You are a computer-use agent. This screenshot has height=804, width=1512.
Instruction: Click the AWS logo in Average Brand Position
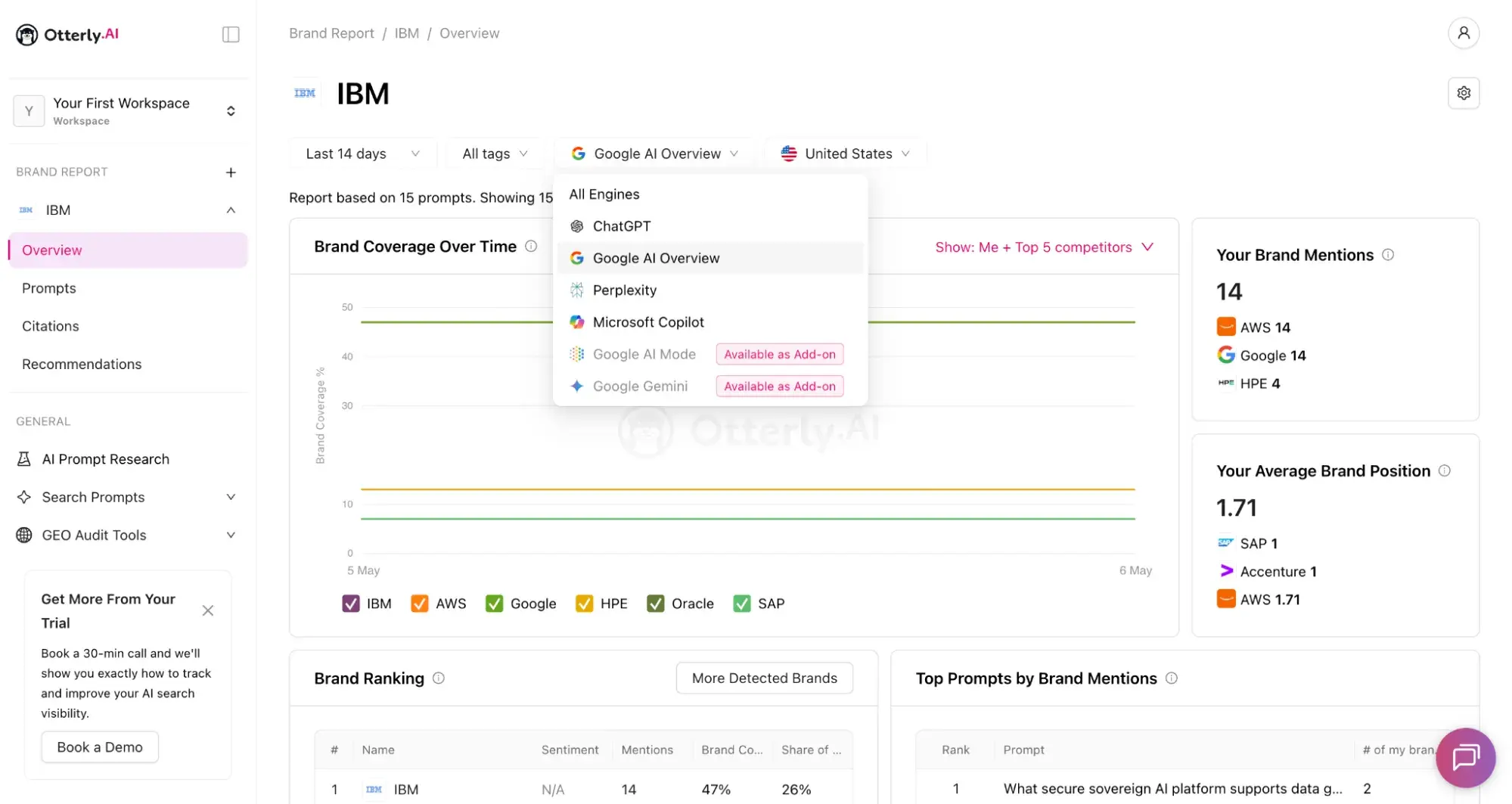point(1225,599)
